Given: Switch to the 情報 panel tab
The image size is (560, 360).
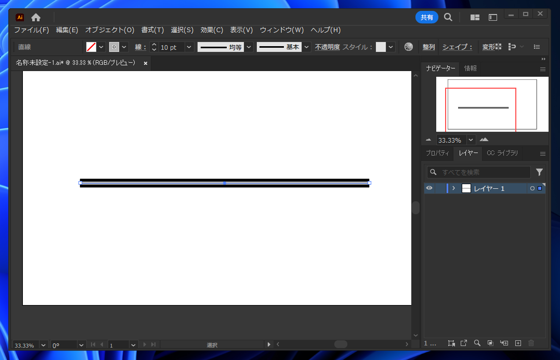Looking at the screenshot, I should click(x=470, y=68).
